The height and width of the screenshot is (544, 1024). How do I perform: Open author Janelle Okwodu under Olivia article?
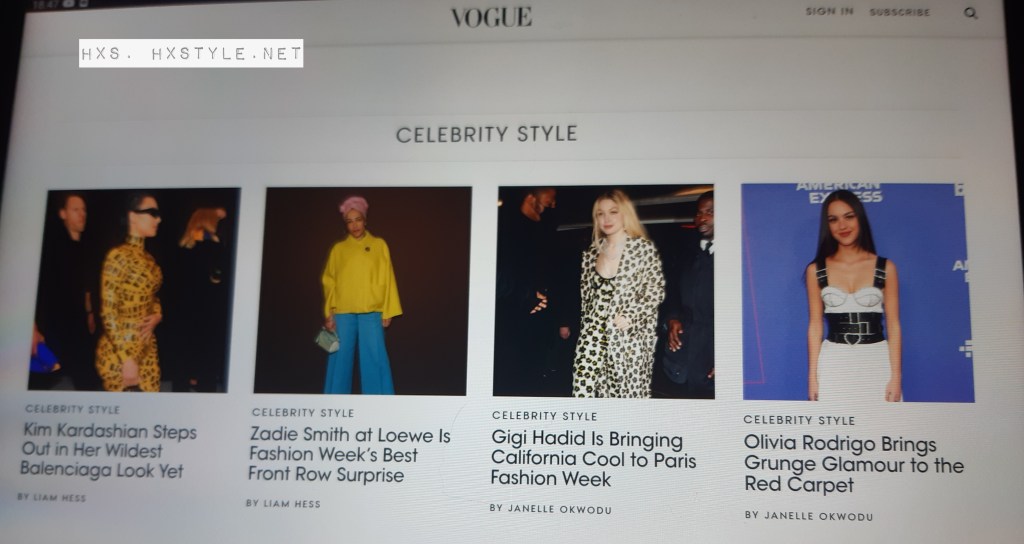coord(809,516)
